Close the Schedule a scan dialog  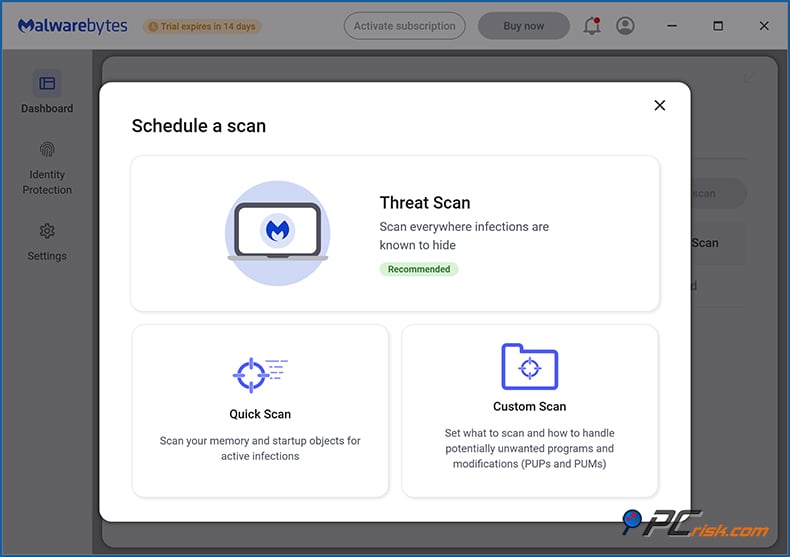(x=660, y=105)
